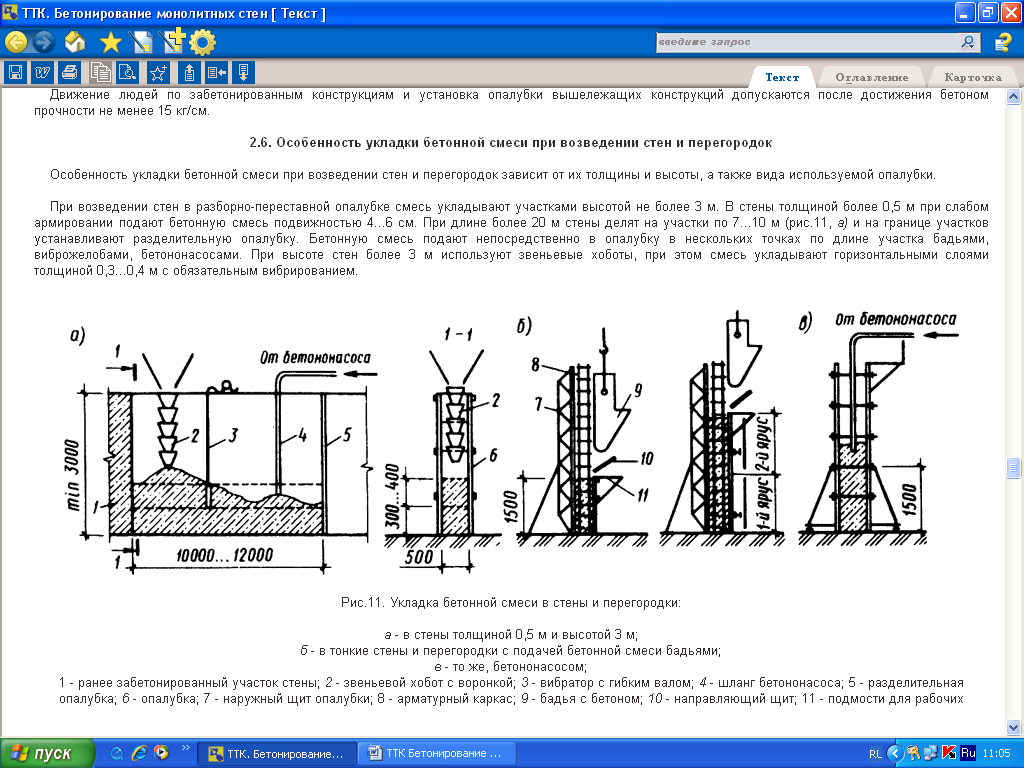Jump to the next section down-arrow icon
Viewport: 1024px width, 768px height.
[x=243, y=72]
